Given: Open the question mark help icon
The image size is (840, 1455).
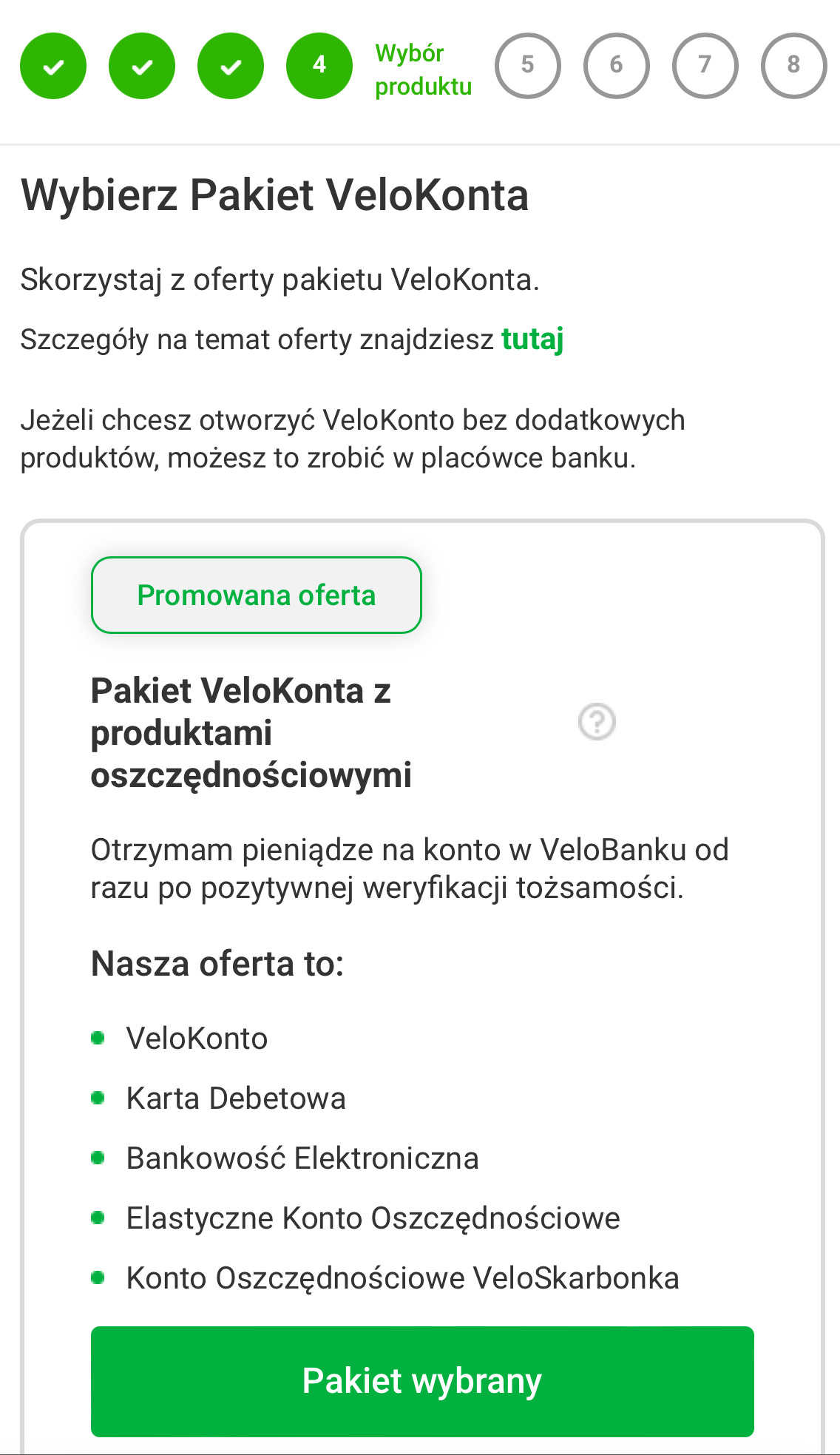Looking at the screenshot, I should [x=597, y=721].
